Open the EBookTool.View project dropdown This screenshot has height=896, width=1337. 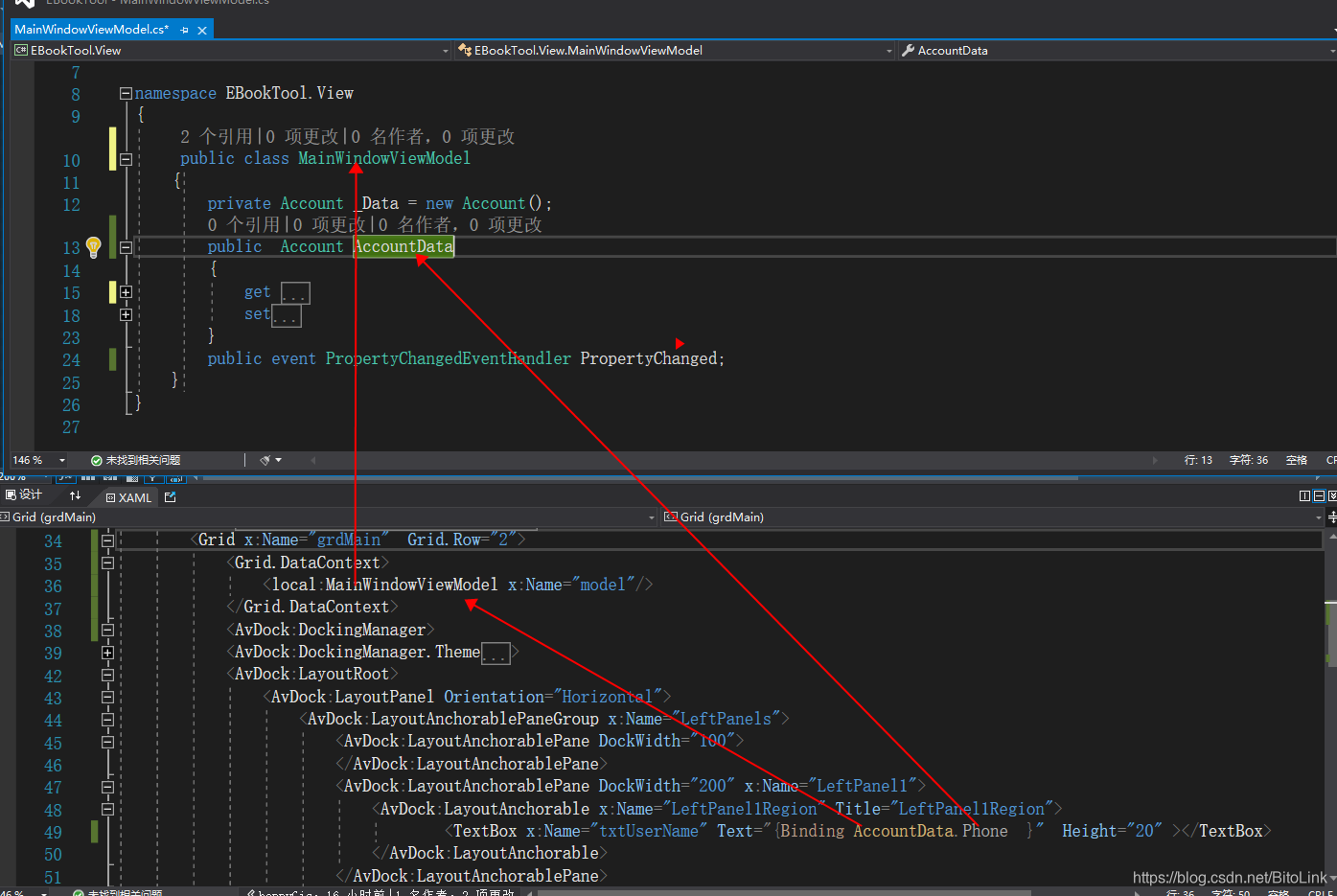click(x=446, y=51)
